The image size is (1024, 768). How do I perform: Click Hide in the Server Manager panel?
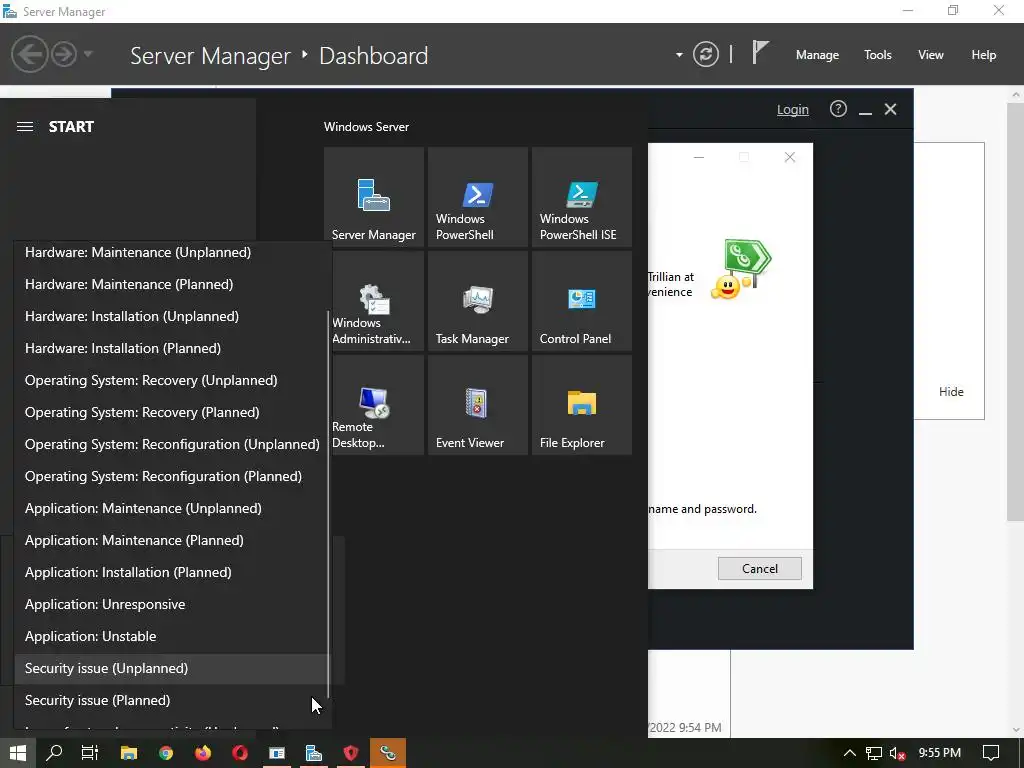click(x=951, y=392)
